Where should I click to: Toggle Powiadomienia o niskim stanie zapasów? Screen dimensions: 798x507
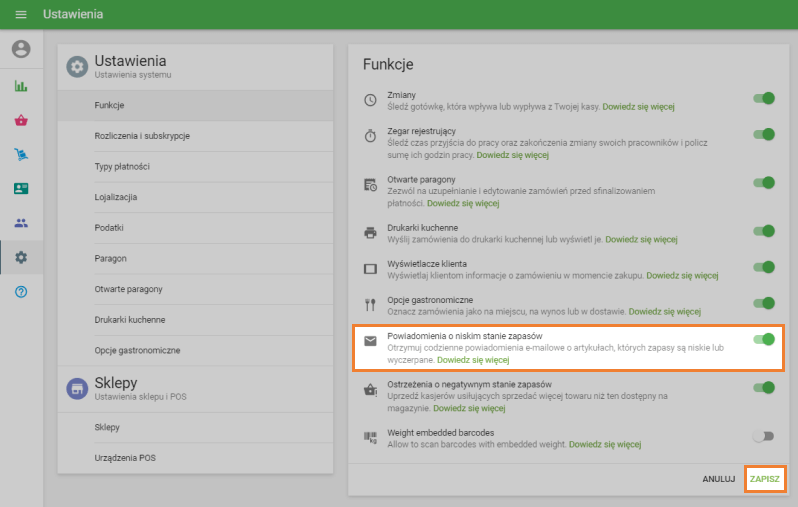coord(763,339)
